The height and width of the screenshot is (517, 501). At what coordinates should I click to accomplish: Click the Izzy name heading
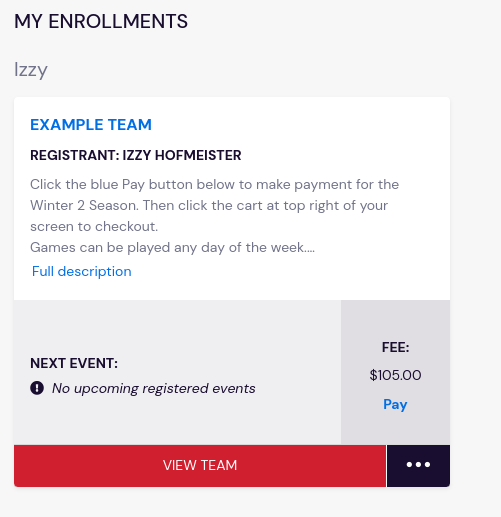click(x=31, y=70)
